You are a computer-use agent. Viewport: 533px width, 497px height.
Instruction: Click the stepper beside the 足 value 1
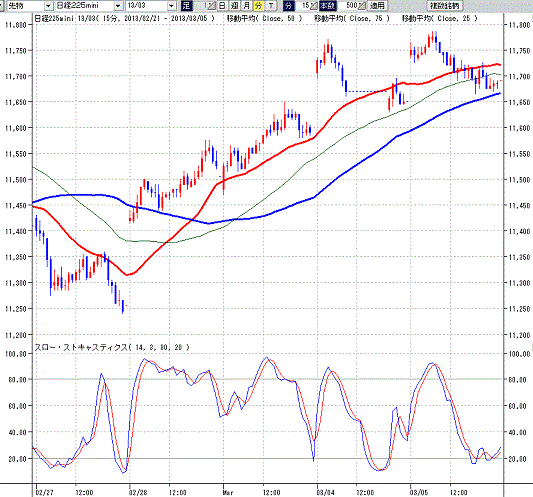click(211, 5)
